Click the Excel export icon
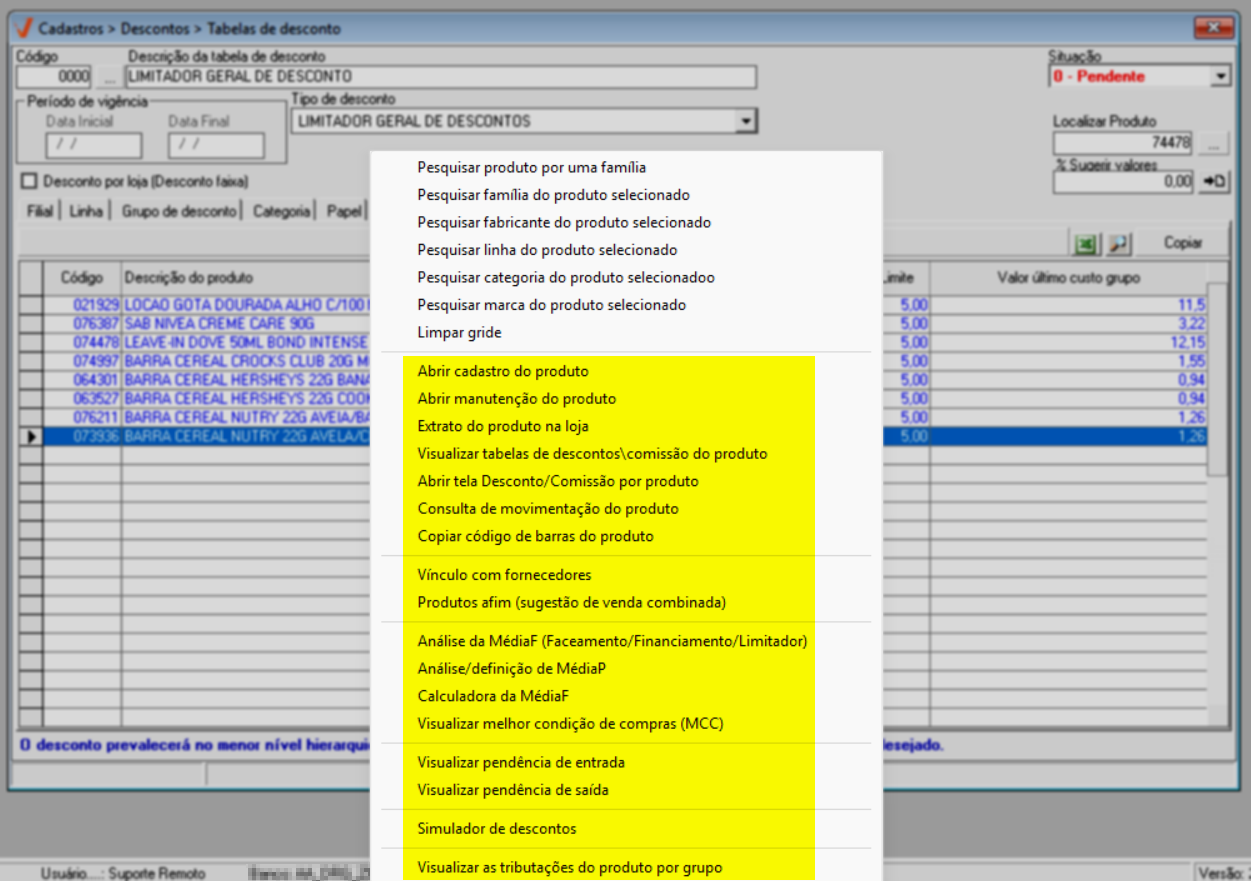Screen dimensions: 1251x881 tap(1084, 243)
